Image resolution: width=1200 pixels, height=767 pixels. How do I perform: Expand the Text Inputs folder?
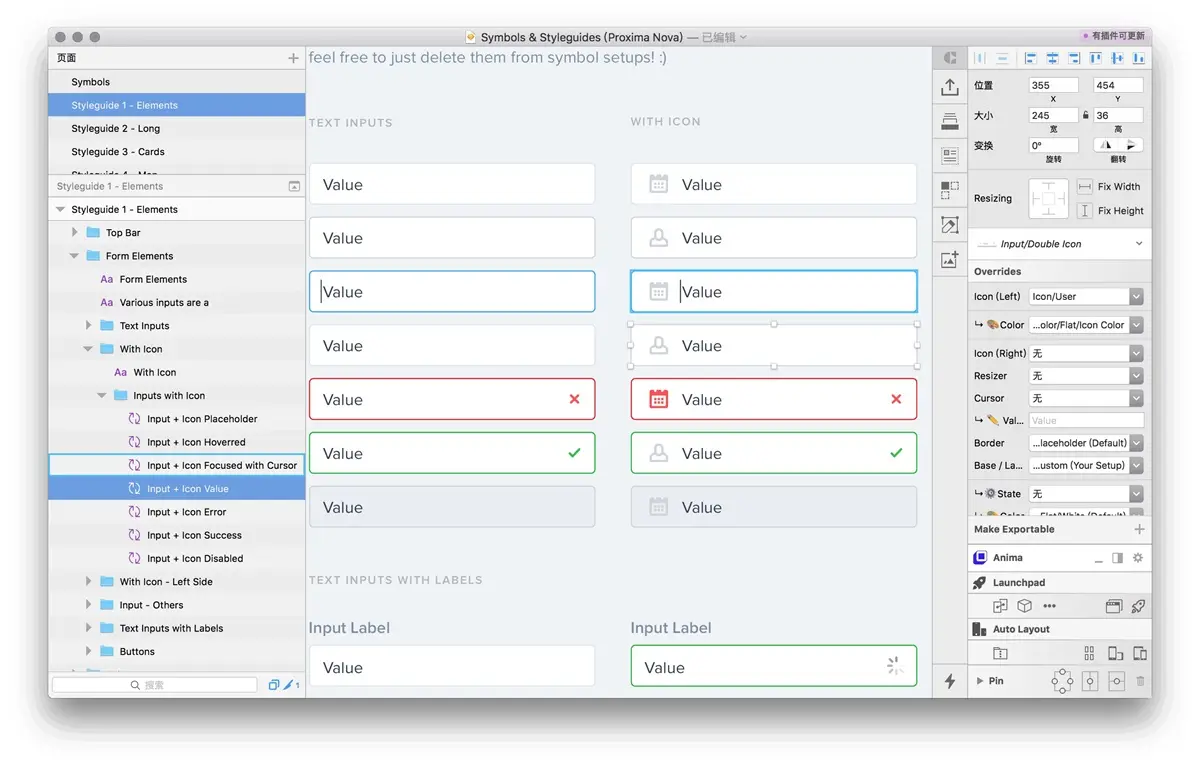(x=89, y=326)
